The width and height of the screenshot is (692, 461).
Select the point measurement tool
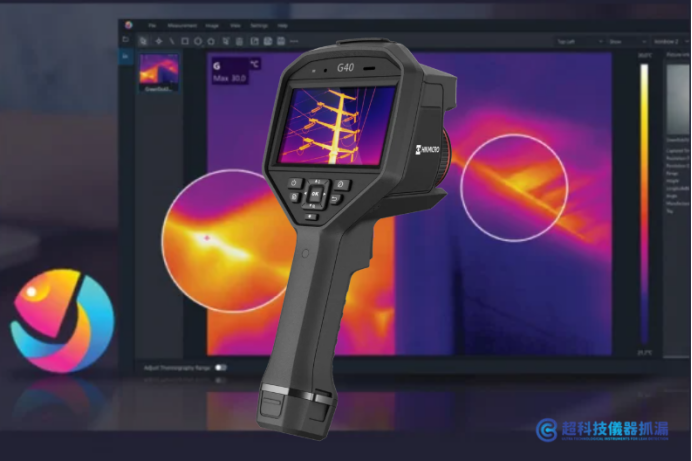158,41
